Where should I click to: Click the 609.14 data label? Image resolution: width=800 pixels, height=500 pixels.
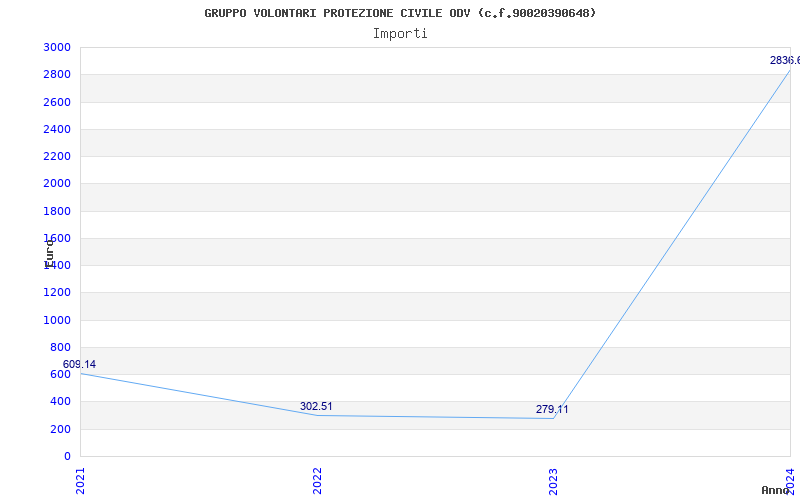(x=79, y=364)
